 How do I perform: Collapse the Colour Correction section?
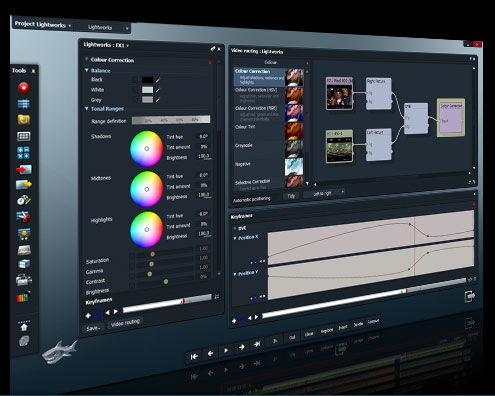pyautogui.click(x=86, y=59)
